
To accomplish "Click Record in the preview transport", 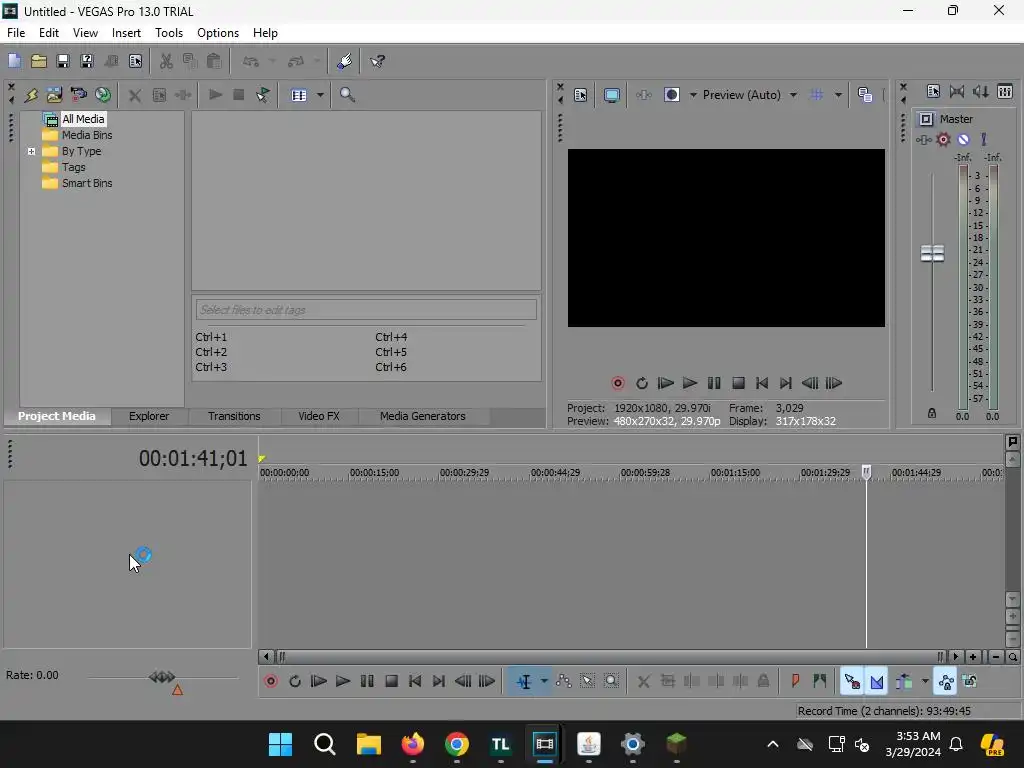I will coord(618,383).
